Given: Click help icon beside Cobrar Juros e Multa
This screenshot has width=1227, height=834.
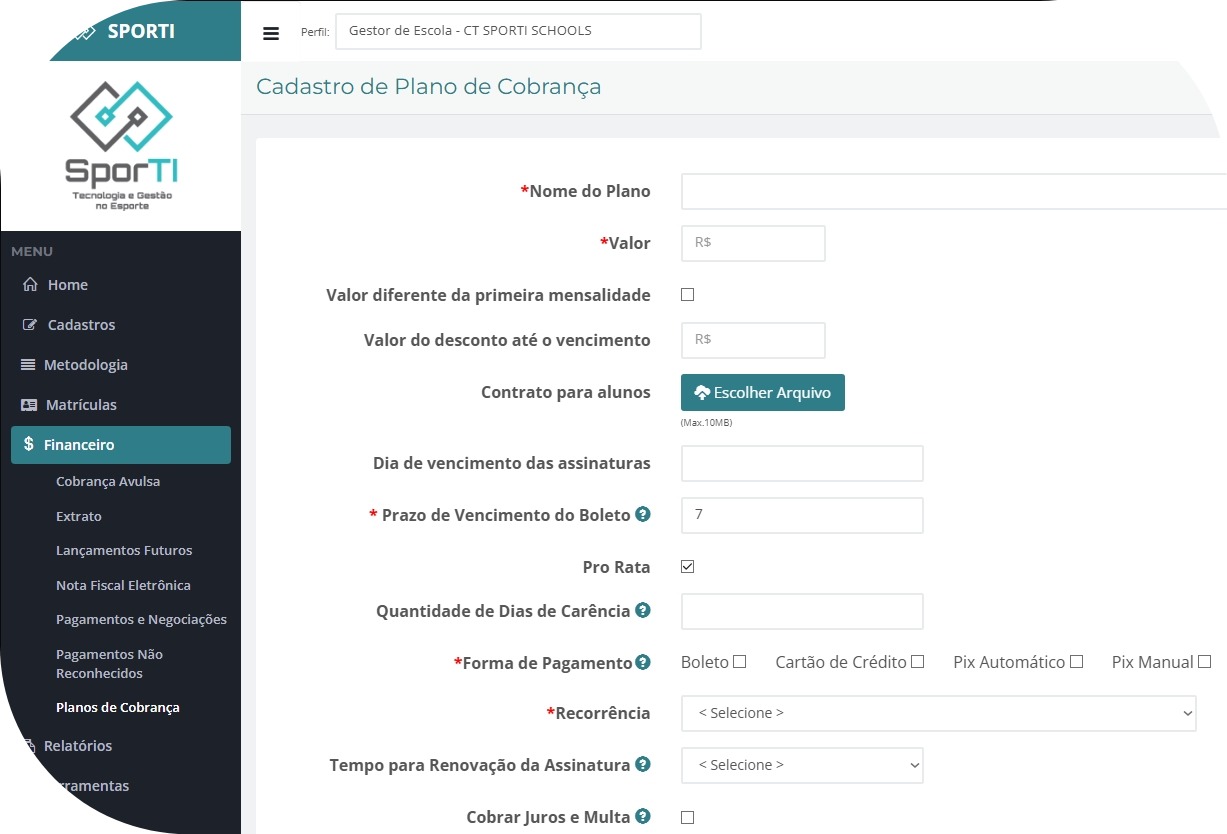Looking at the screenshot, I should [x=643, y=816].
